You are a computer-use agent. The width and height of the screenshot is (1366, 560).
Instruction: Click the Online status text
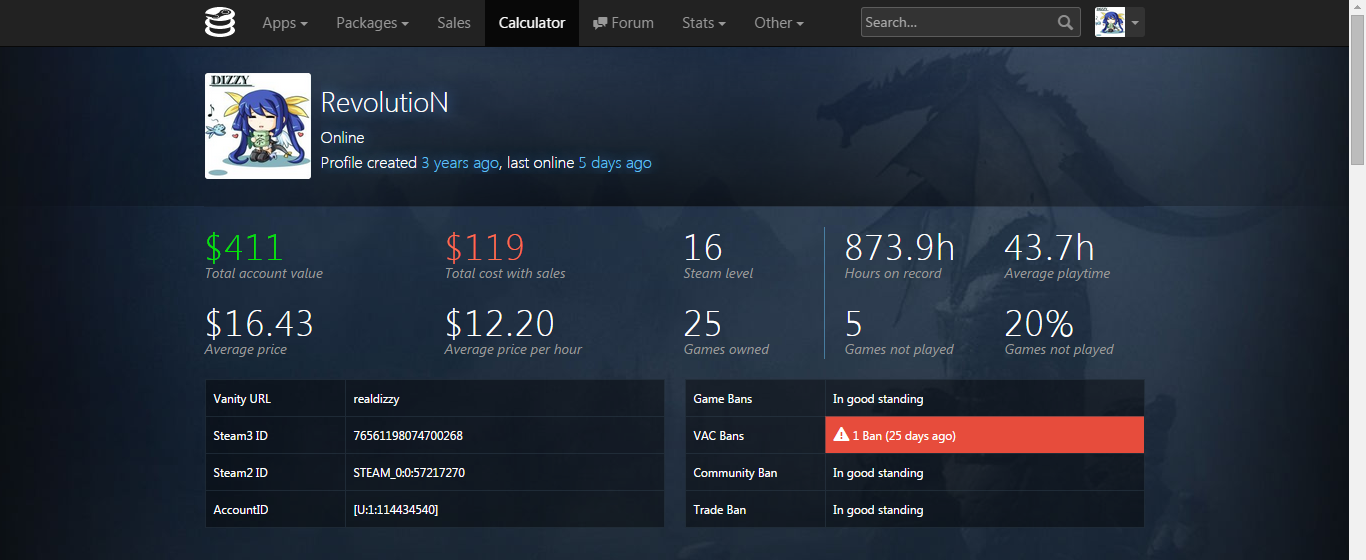(343, 138)
